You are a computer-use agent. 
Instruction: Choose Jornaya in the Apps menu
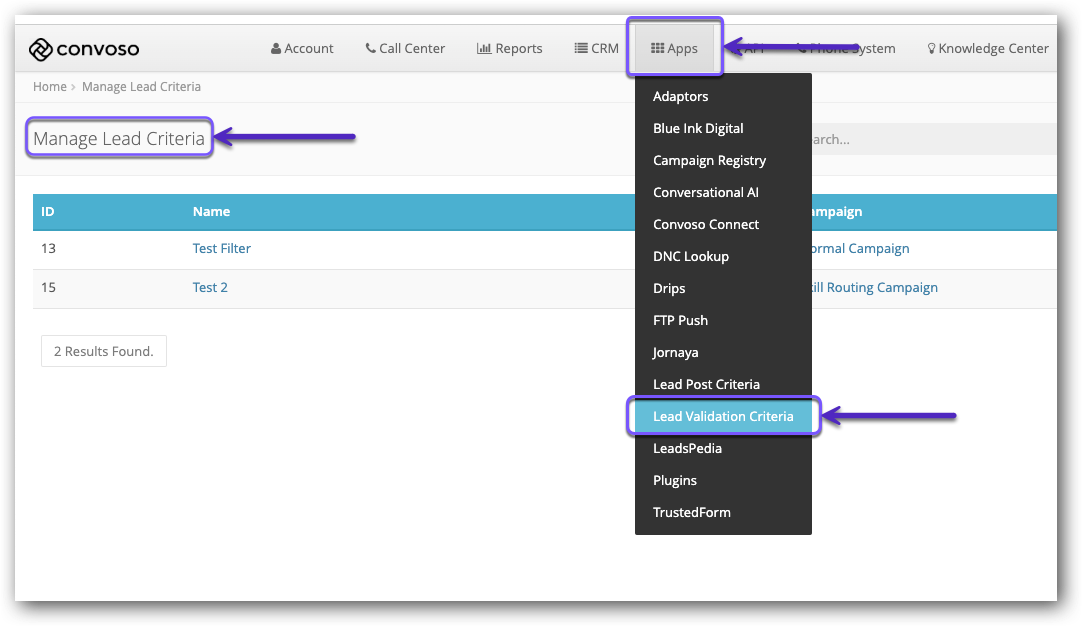723,352
